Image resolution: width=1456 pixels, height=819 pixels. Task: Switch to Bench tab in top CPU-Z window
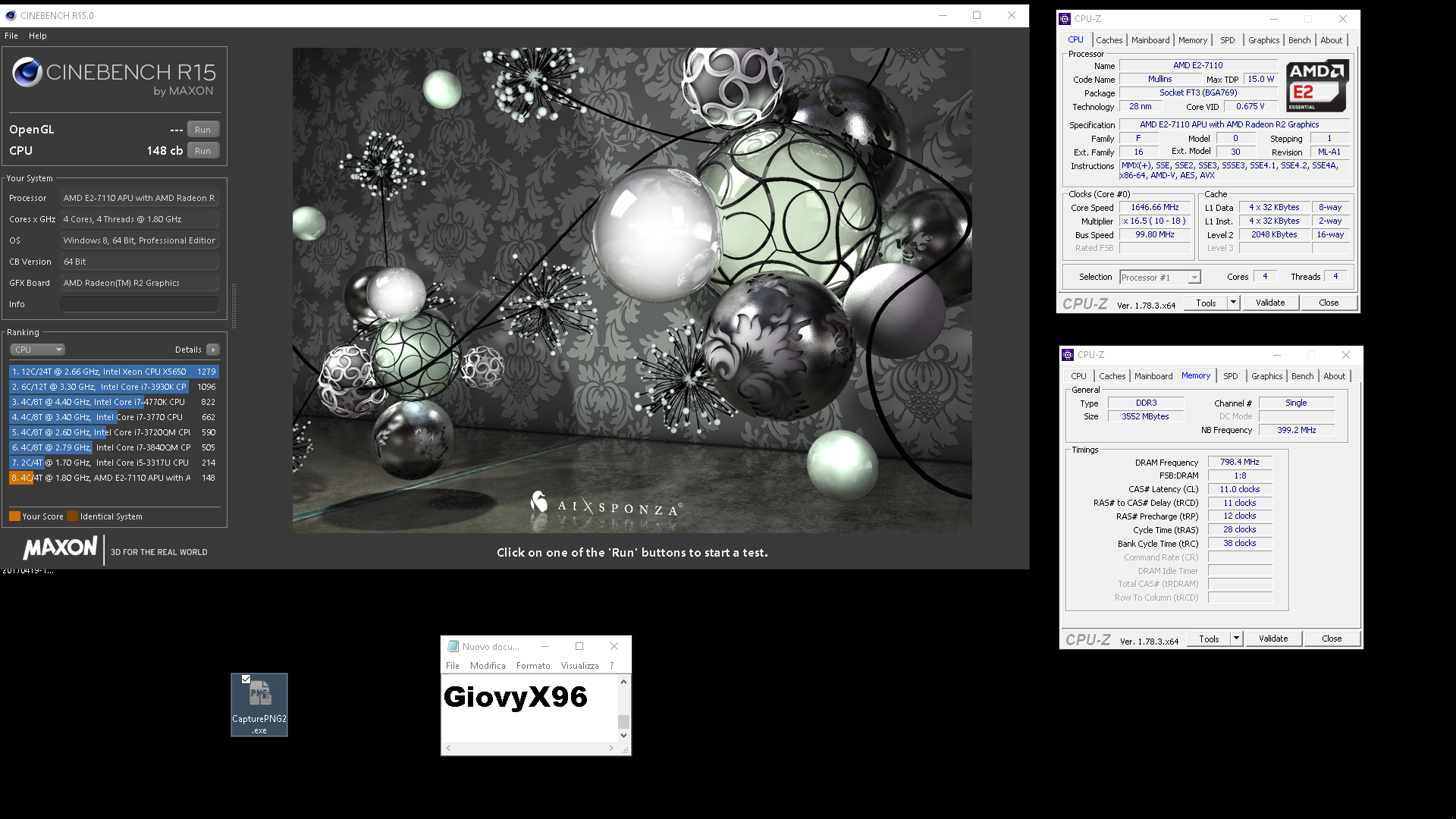(x=1300, y=40)
